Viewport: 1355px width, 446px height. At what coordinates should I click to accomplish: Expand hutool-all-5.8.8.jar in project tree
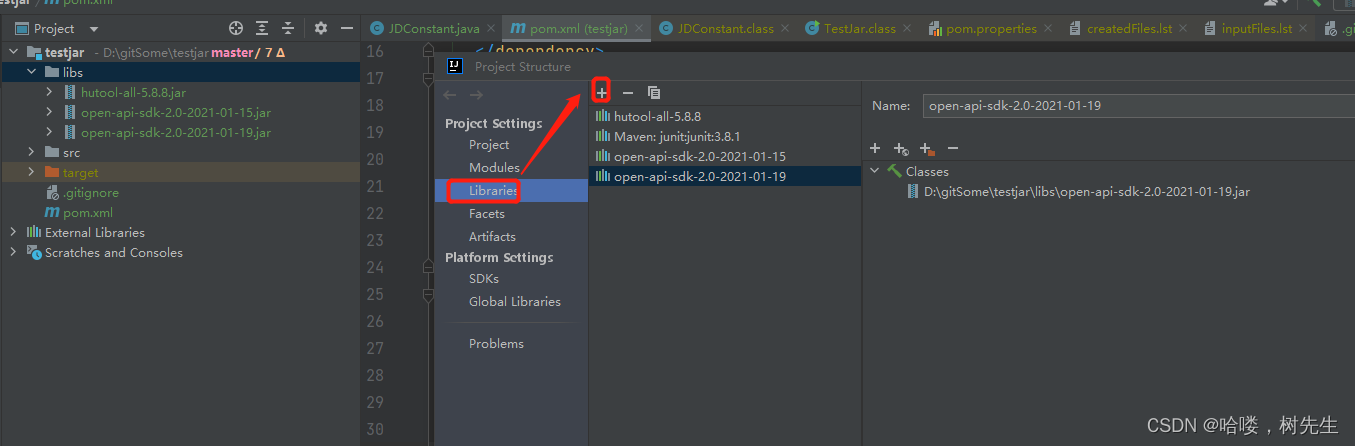[x=50, y=92]
